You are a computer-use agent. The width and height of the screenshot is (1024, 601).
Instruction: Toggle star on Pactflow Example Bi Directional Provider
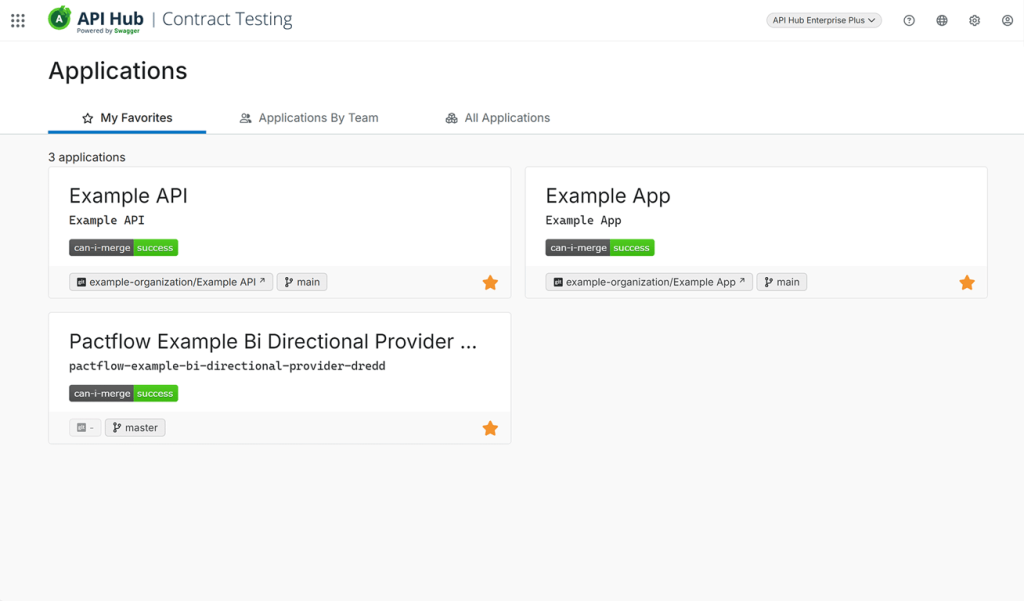click(x=490, y=429)
